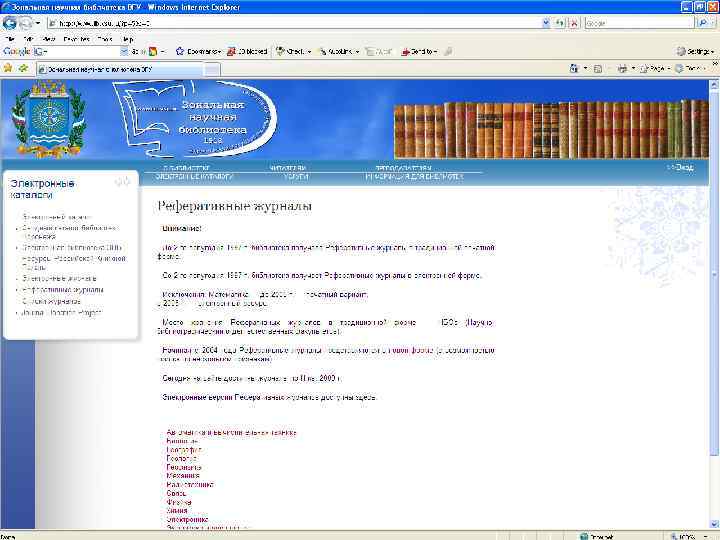Click the spell Check toolbar button
720x540 pixels.
point(294,51)
